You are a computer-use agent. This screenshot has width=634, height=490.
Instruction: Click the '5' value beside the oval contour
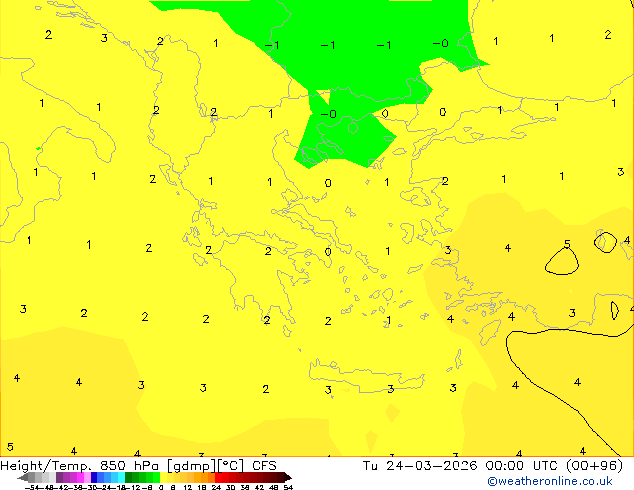[567, 244]
